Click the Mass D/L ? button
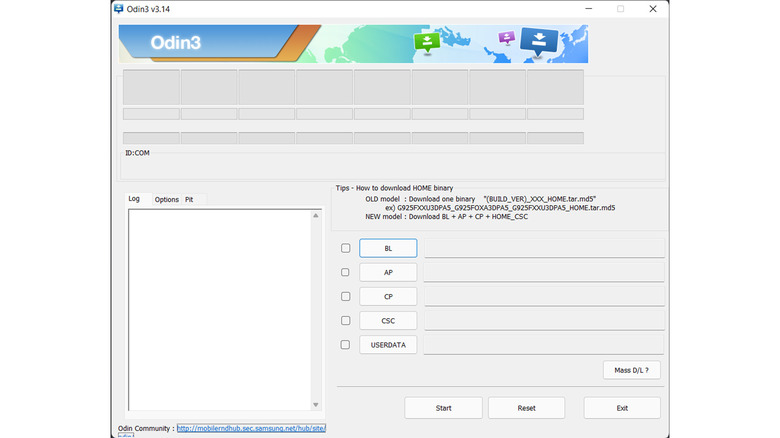780x438 pixels. [x=632, y=370]
